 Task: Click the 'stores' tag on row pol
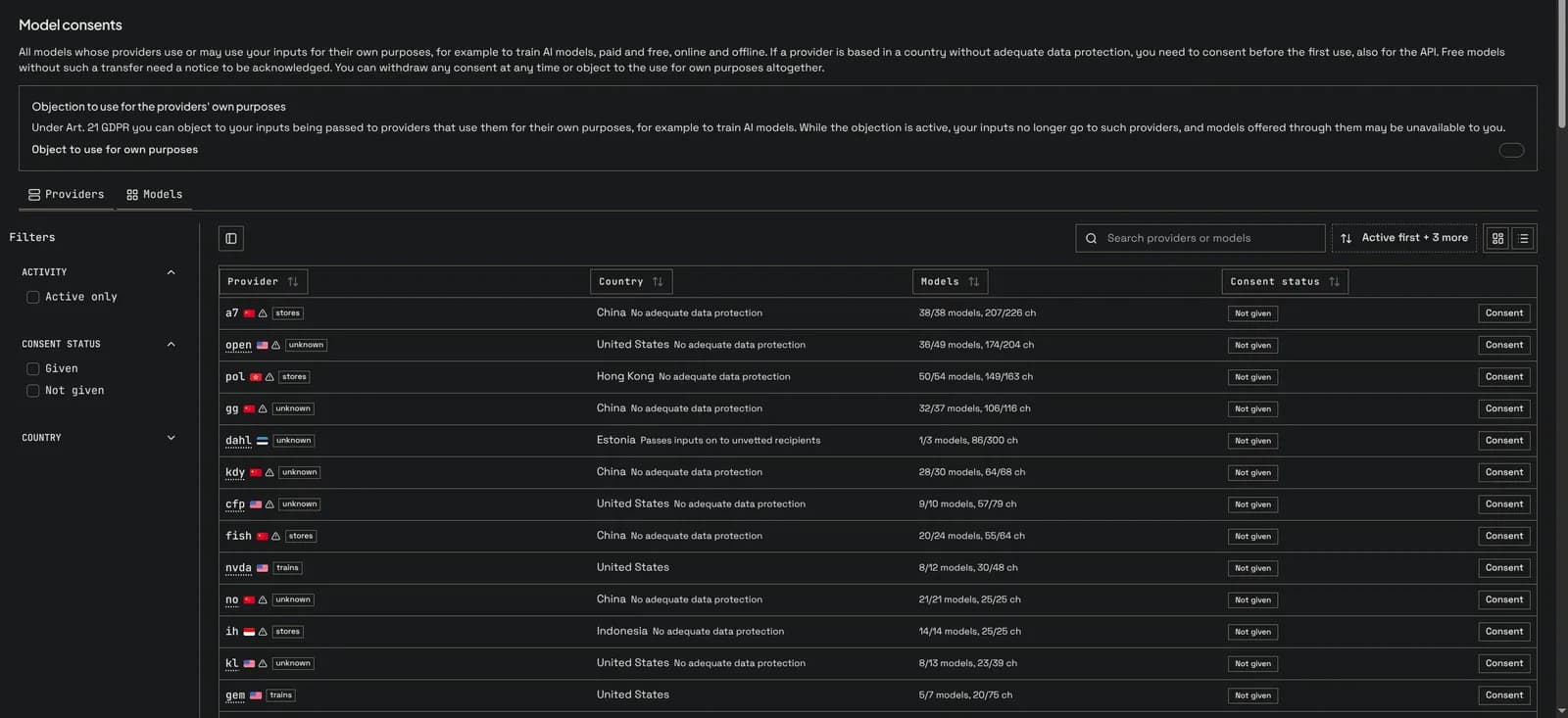(294, 377)
